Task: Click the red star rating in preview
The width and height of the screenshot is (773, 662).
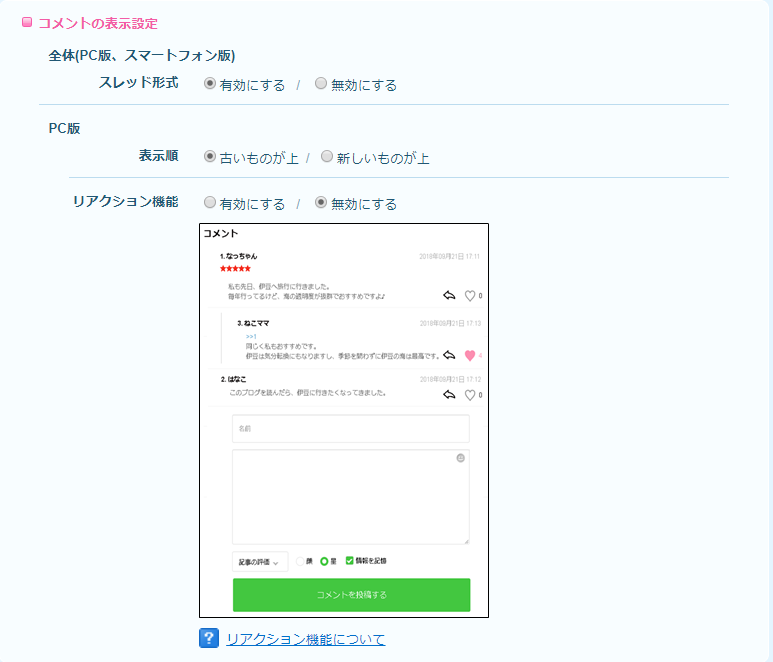Action: point(235,268)
